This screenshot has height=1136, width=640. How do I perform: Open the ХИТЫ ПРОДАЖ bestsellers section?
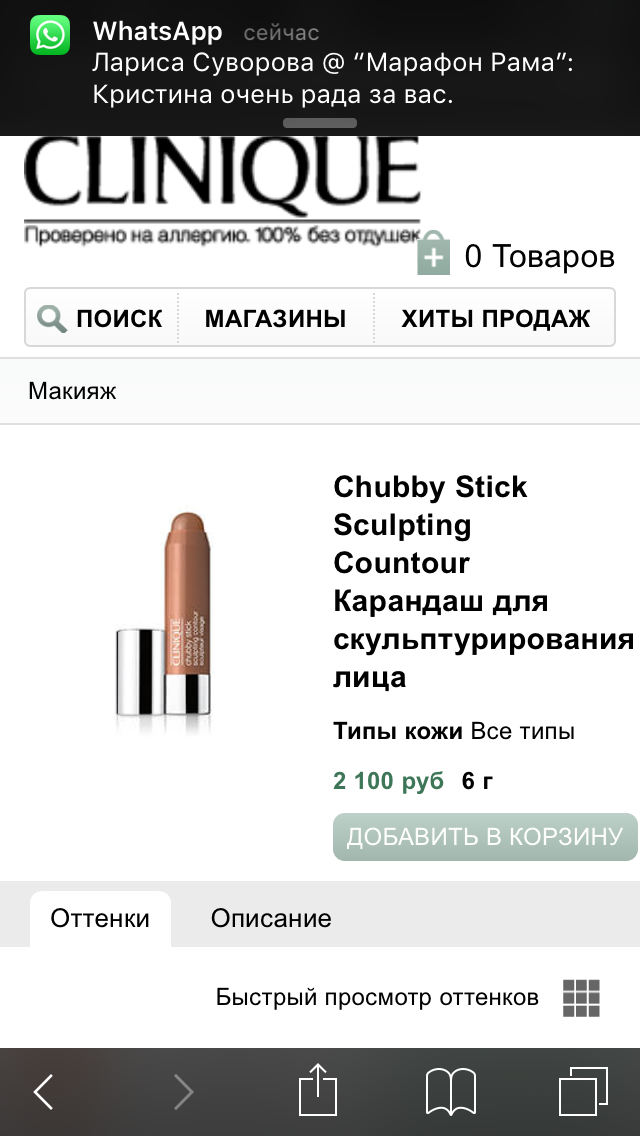click(496, 318)
